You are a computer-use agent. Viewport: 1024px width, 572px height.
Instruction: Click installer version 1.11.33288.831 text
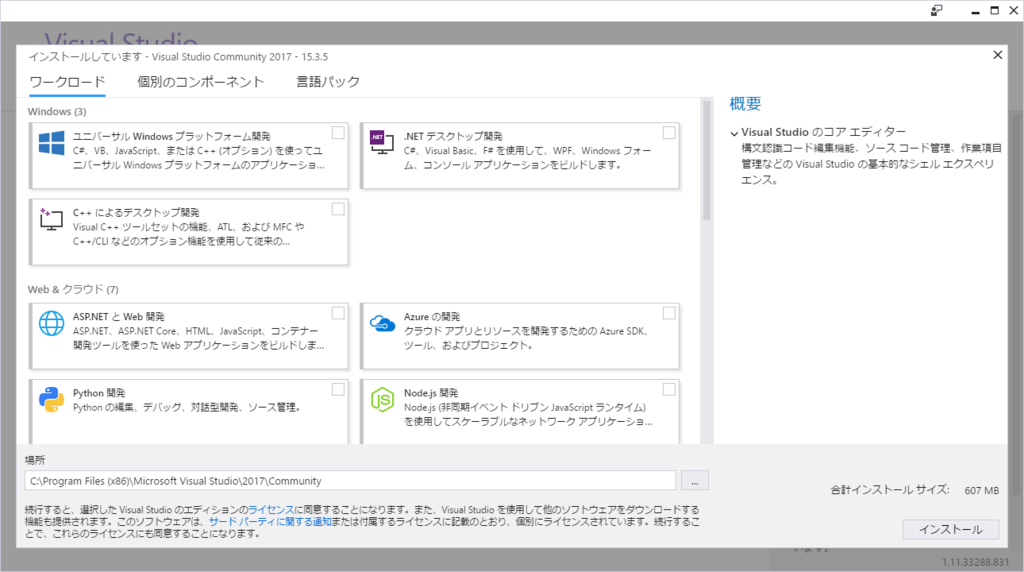coord(976,562)
